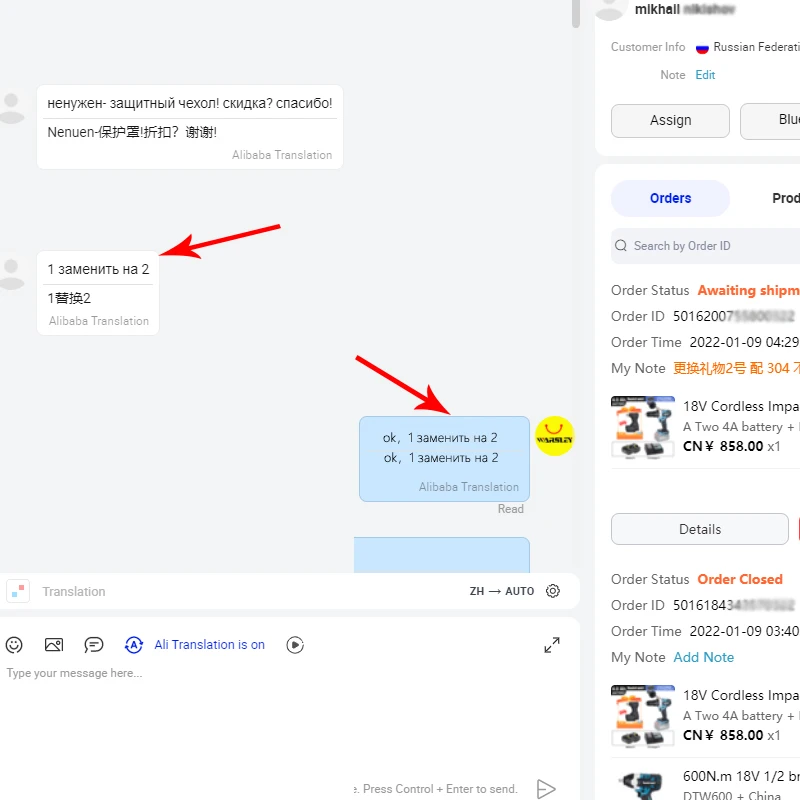Viewport: 800px width, 800px height.
Task: Expand the message editor with the arrows icon
Action: click(x=552, y=645)
